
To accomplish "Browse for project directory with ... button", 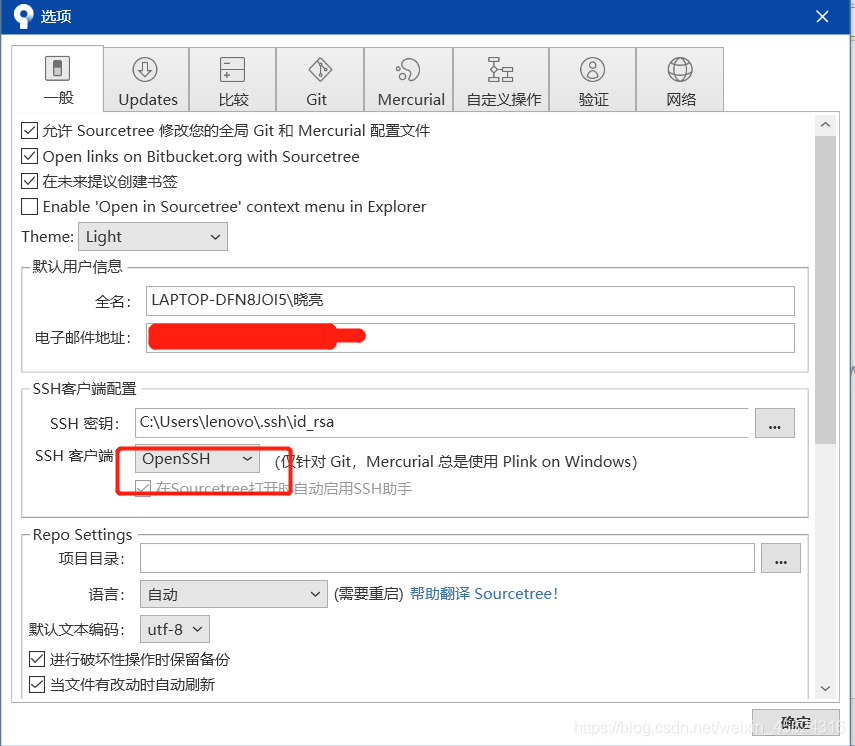I will coord(781,558).
